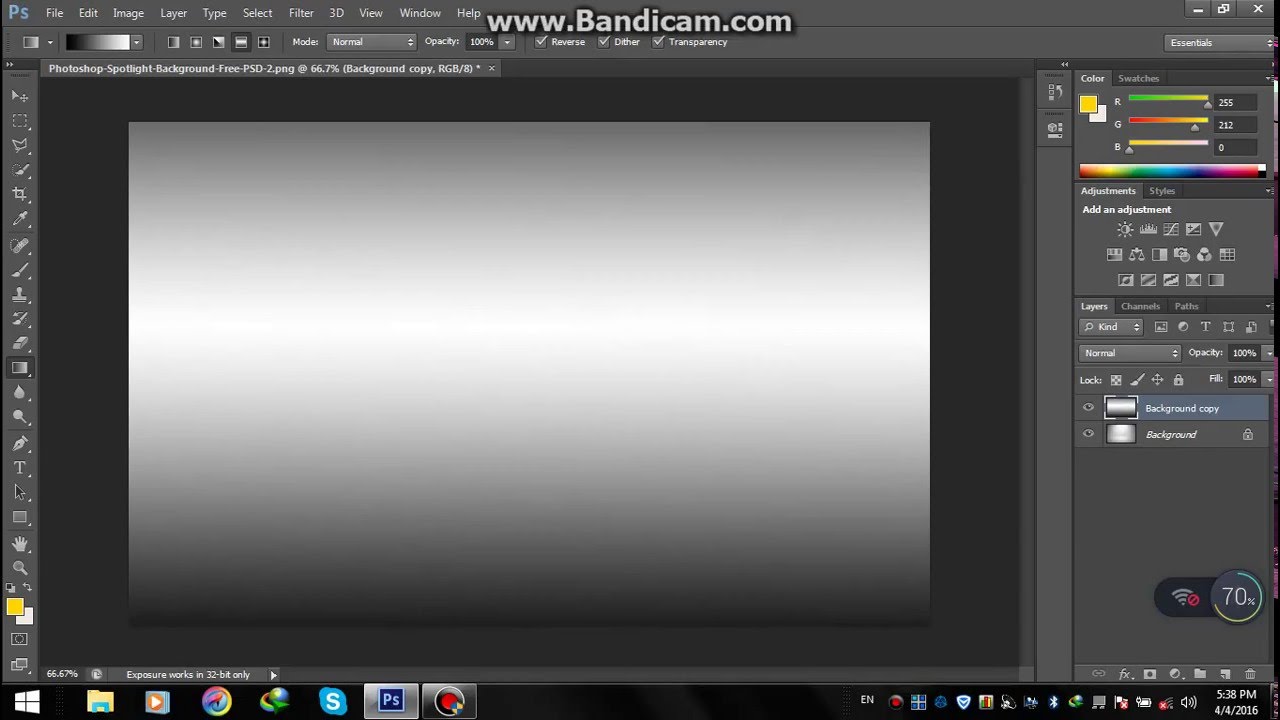Open the layer blend mode dropdown set to Normal
The image size is (1280, 720).
coord(1128,352)
